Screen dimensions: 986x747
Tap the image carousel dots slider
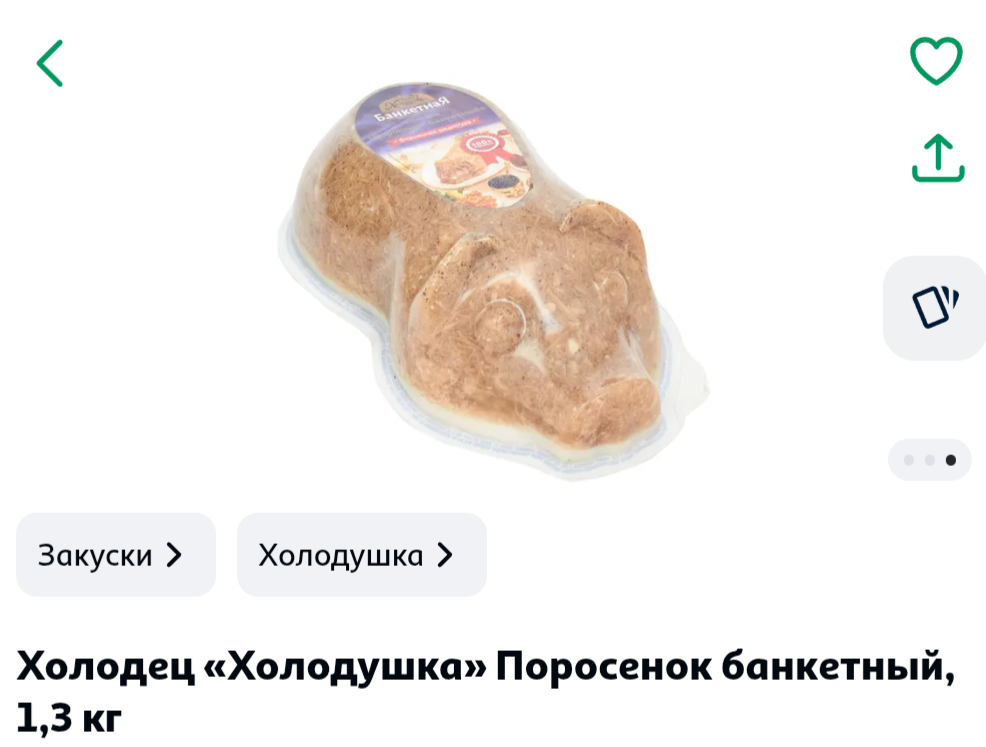[x=929, y=460]
